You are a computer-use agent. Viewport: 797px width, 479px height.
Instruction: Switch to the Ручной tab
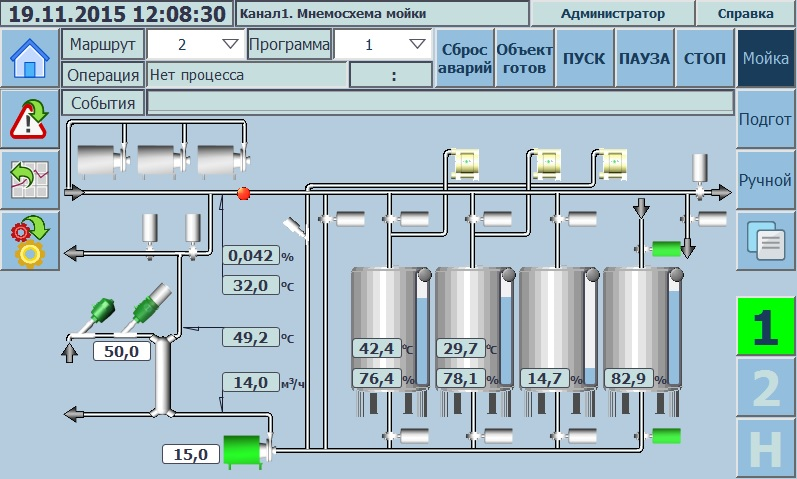point(766,180)
